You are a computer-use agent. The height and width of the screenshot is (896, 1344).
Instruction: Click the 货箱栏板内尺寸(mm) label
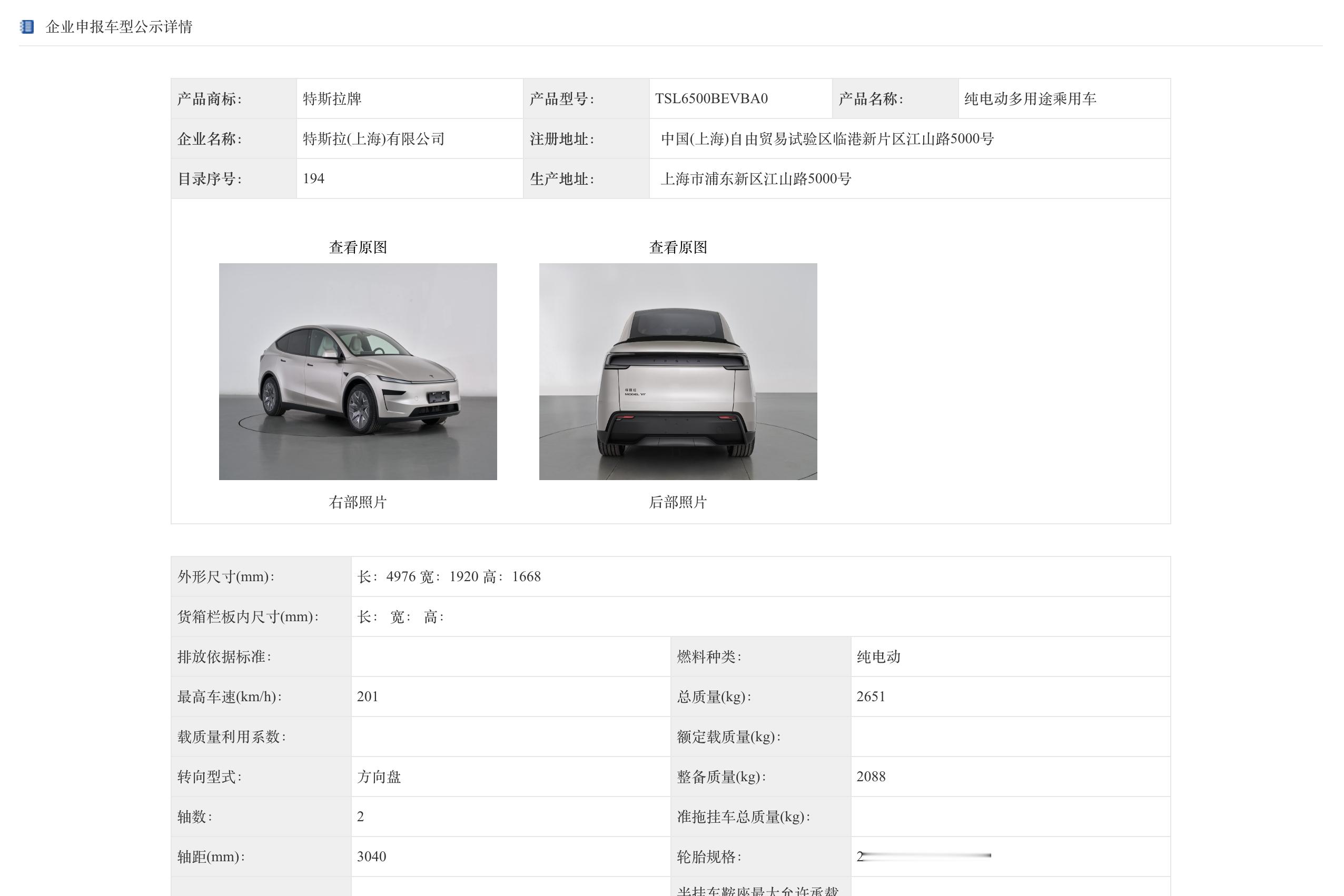[x=248, y=616]
